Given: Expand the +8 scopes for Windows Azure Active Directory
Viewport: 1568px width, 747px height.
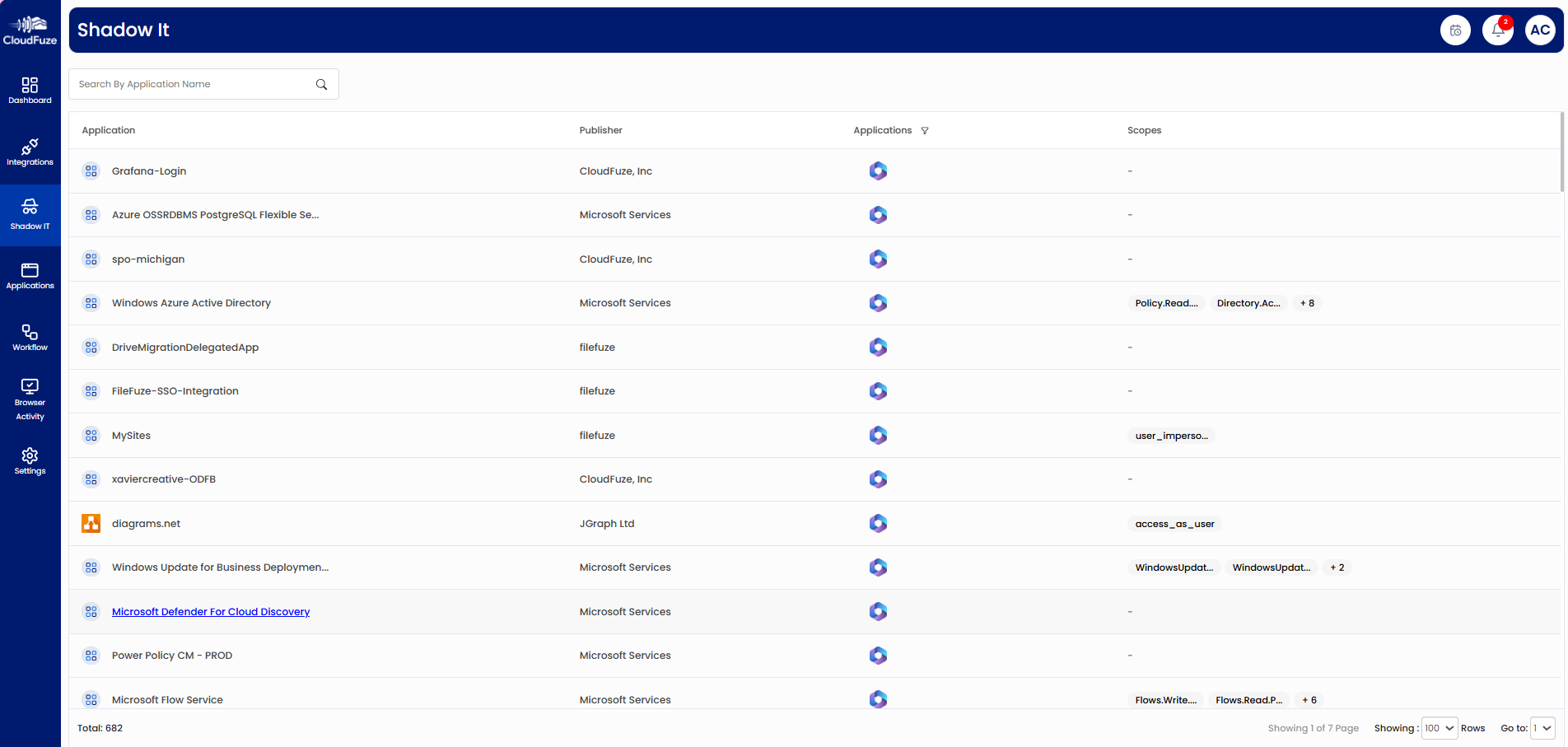Looking at the screenshot, I should point(1307,302).
